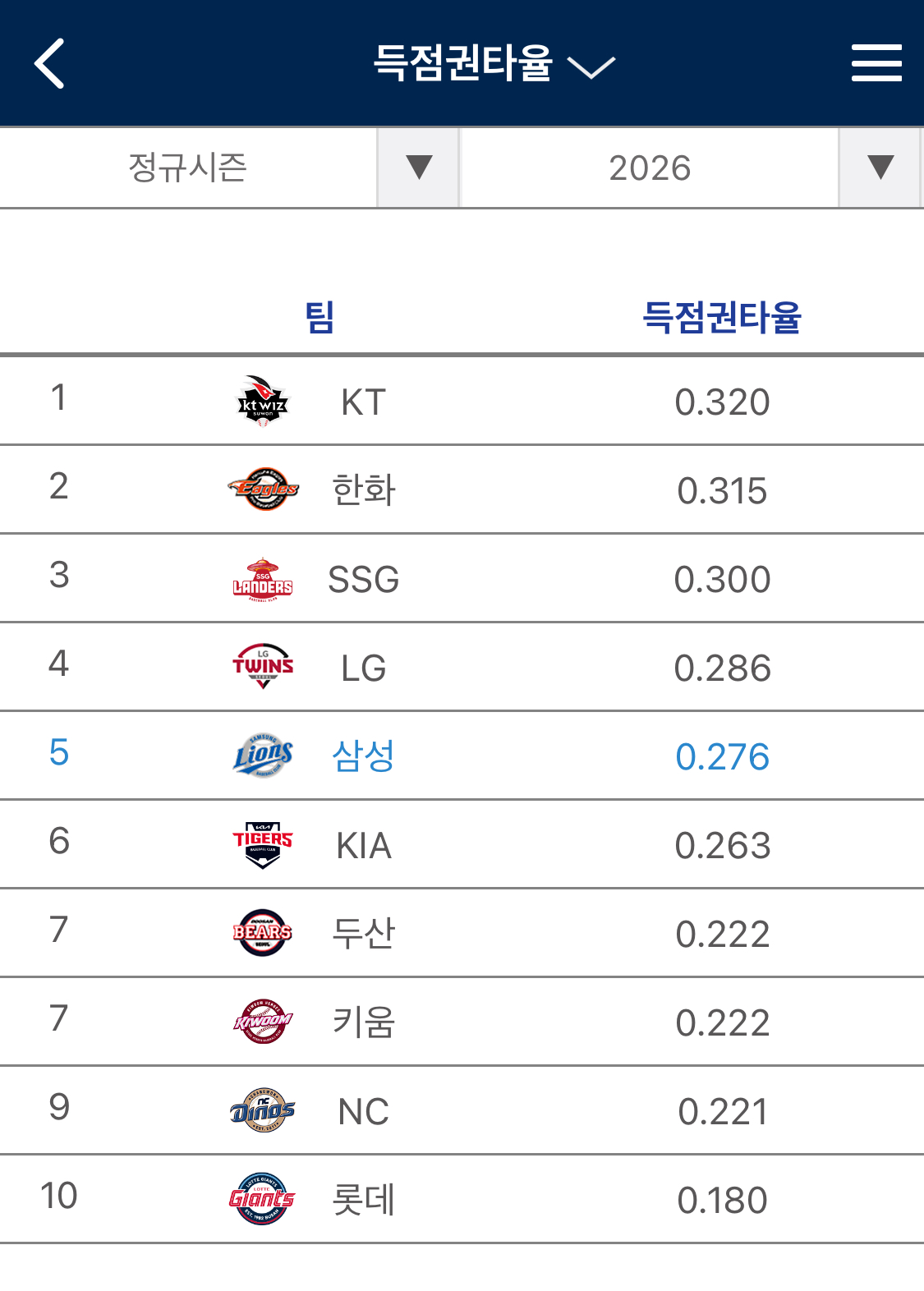Tap the back arrow icon
Screen dimensions: 924x1291
click(49, 63)
